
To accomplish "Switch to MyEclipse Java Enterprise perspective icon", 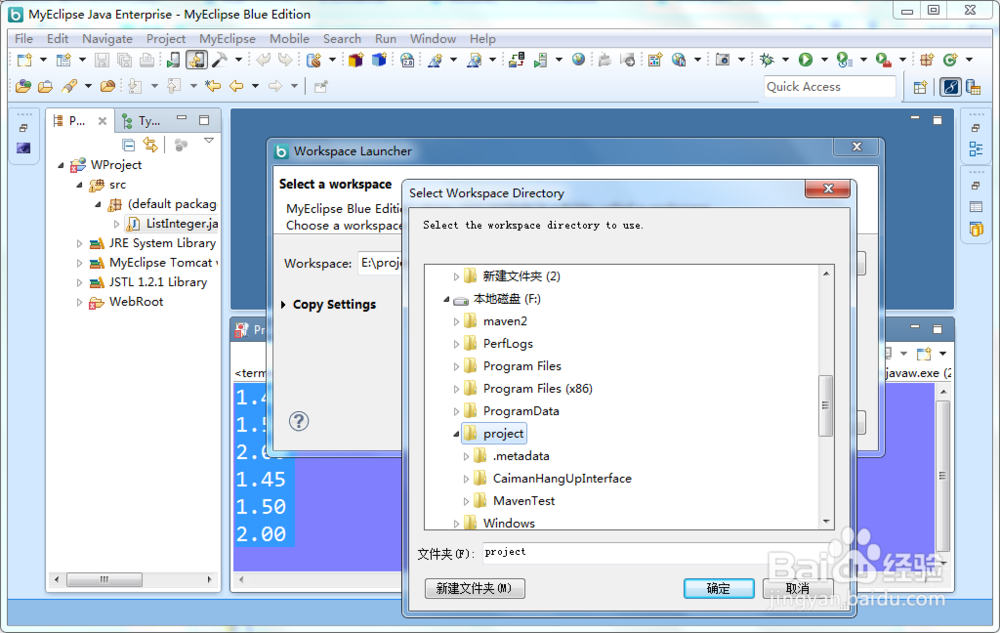I will (950, 87).
